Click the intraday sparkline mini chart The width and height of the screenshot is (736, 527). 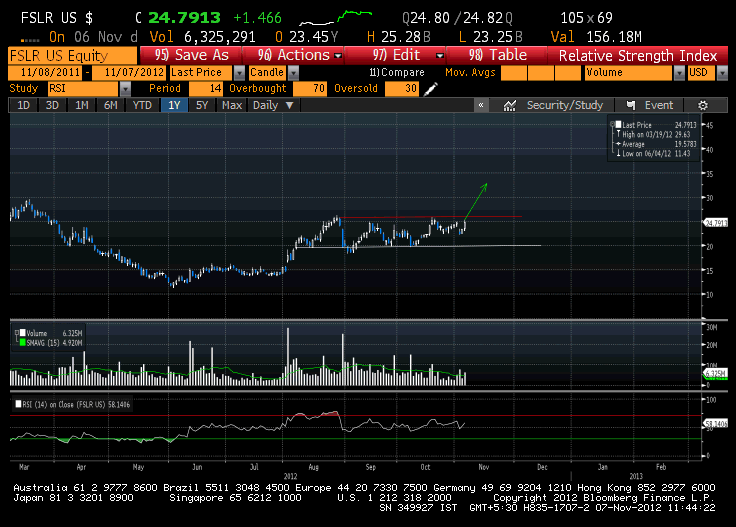(x=336, y=18)
